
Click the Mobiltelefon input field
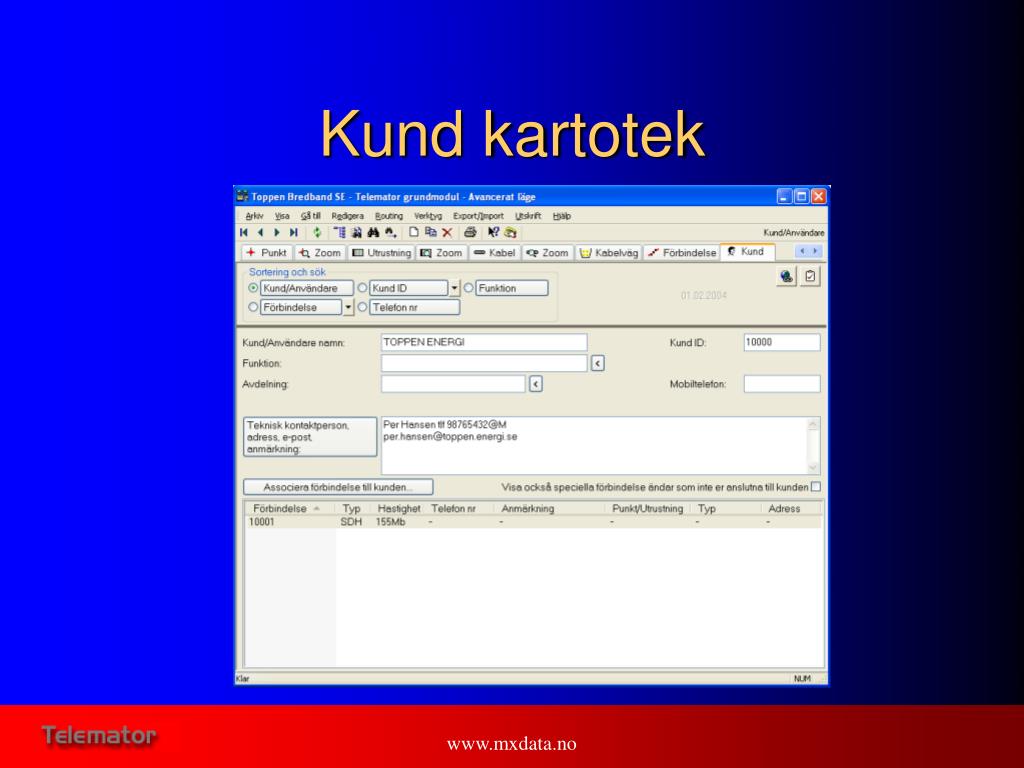[782, 384]
